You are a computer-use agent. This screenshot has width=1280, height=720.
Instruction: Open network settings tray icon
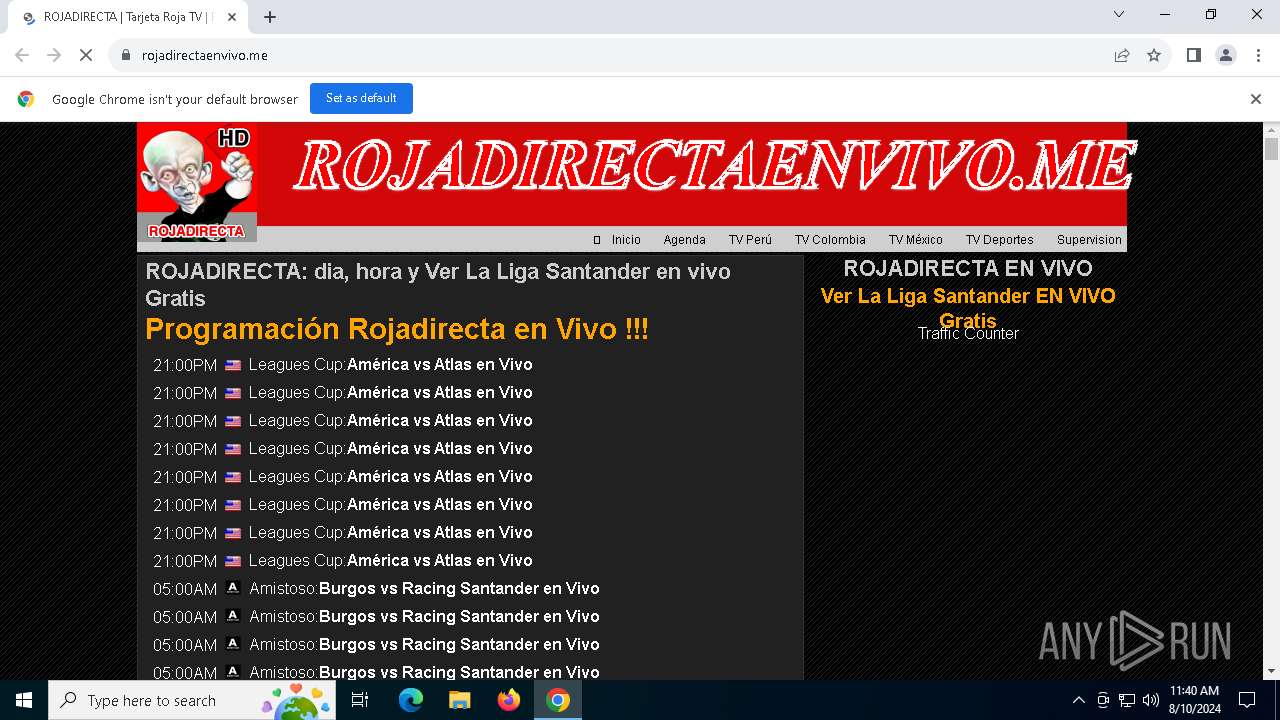(x=1127, y=700)
